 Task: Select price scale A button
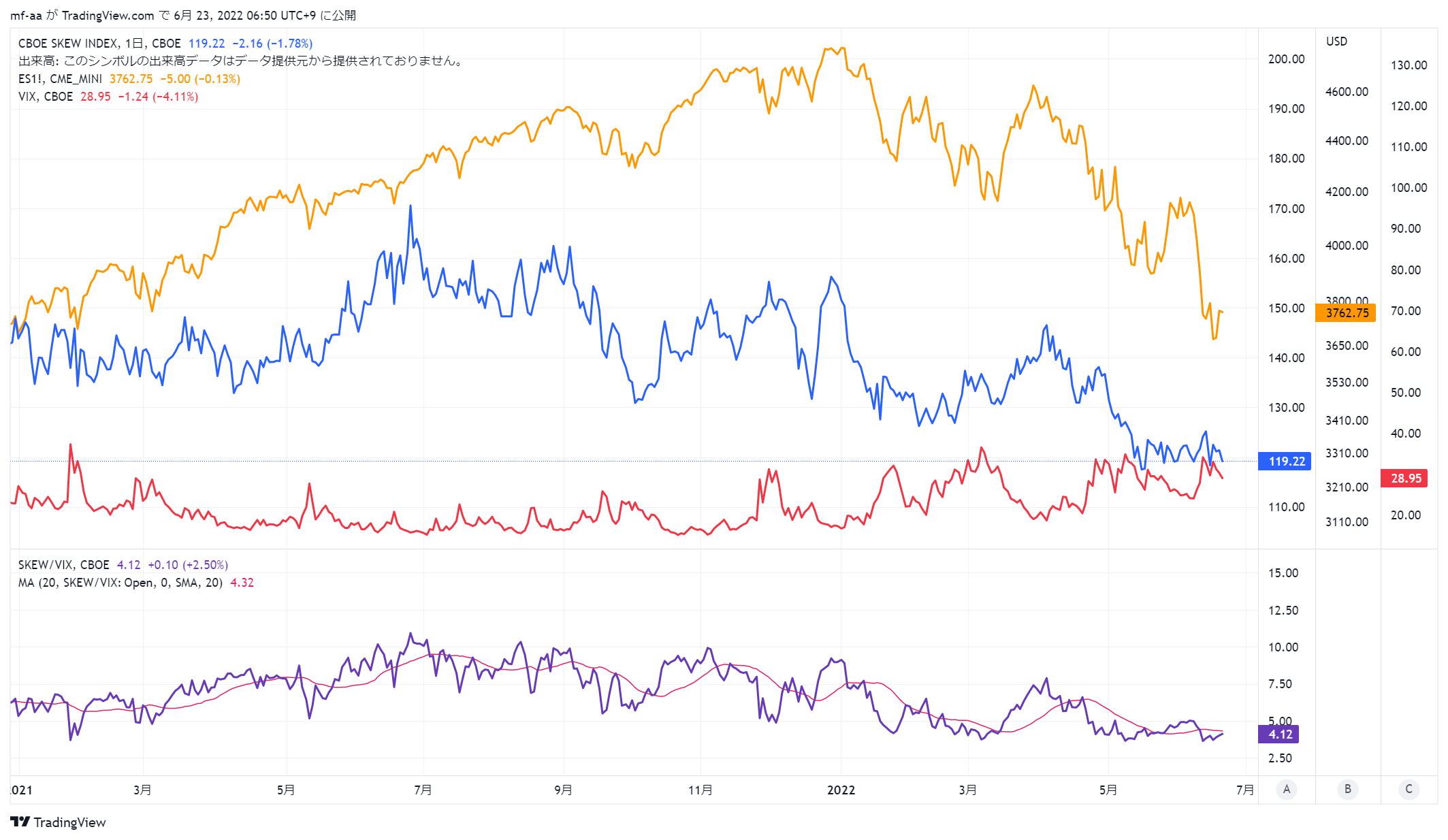1286,789
